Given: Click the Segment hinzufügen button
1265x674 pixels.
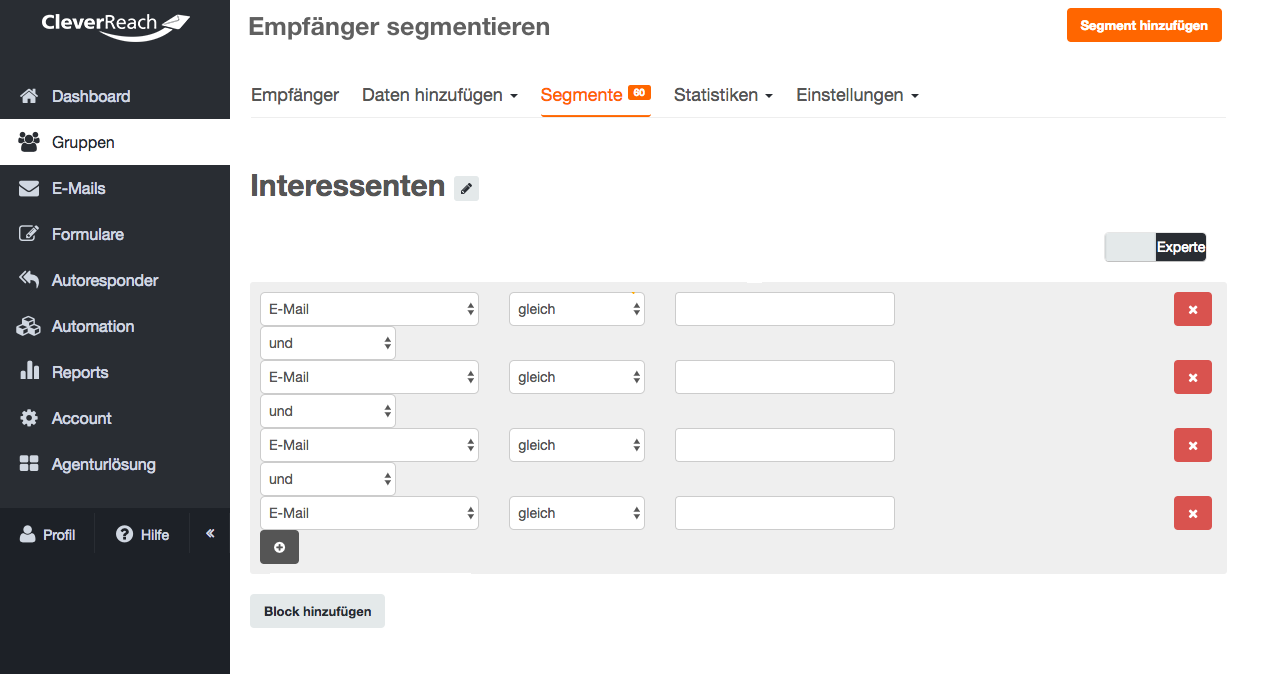Looking at the screenshot, I should tap(1144, 25).
